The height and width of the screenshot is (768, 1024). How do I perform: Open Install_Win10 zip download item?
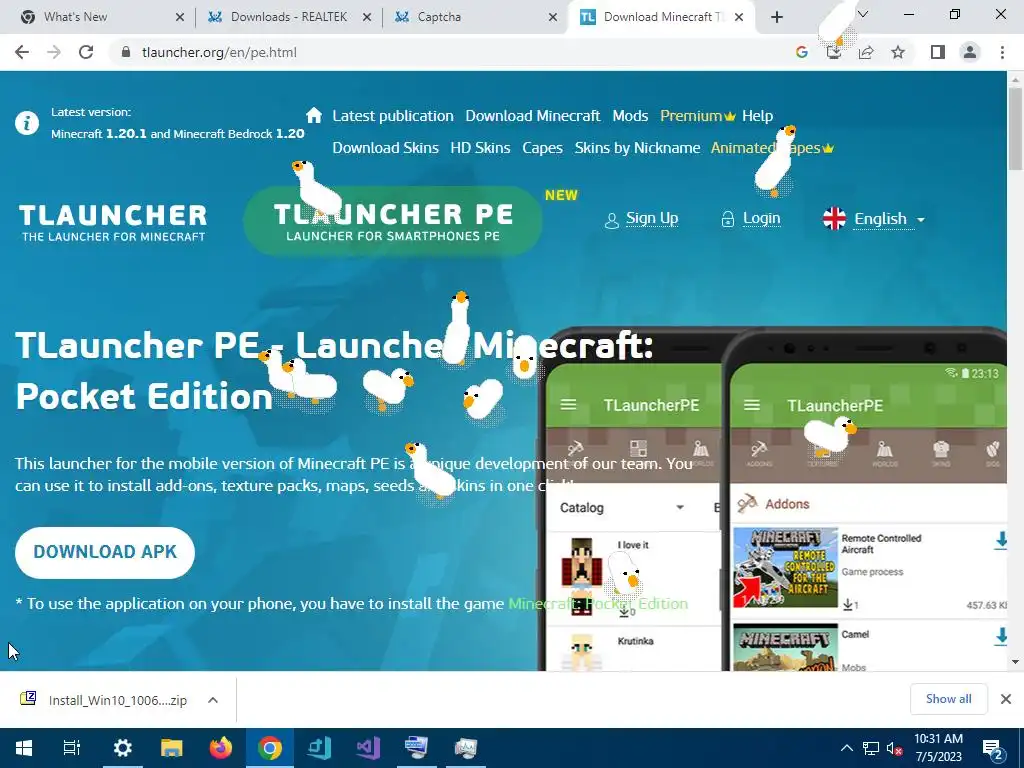coord(118,700)
